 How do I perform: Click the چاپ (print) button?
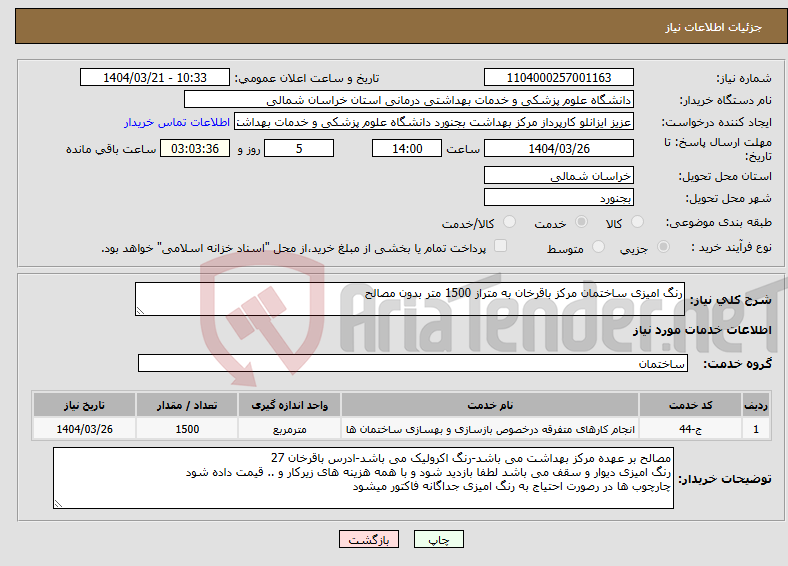point(438,539)
